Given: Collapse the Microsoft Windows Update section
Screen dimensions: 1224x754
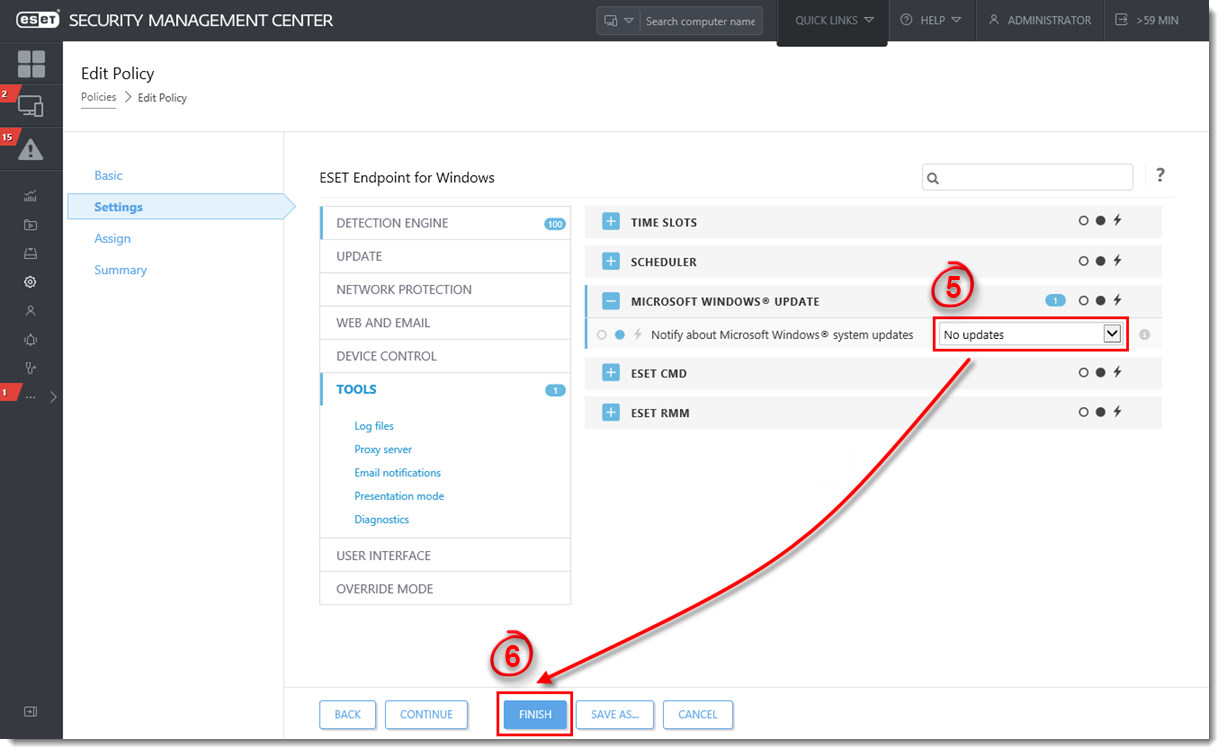Looking at the screenshot, I should pos(611,301).
